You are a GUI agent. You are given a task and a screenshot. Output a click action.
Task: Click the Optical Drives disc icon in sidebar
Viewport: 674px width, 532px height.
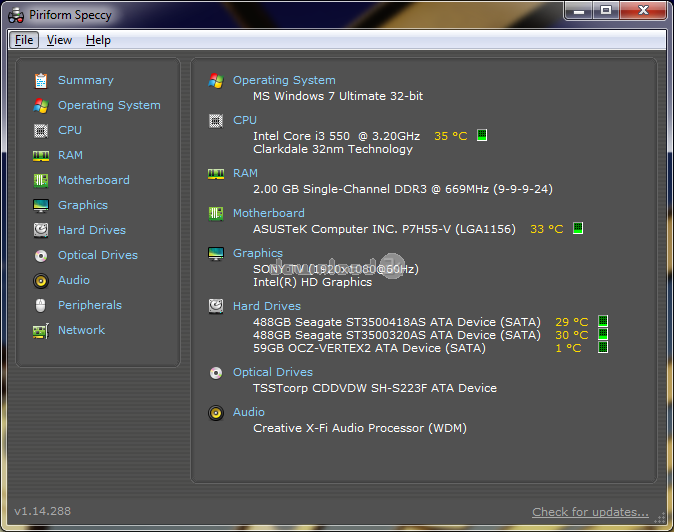(41, 256)
